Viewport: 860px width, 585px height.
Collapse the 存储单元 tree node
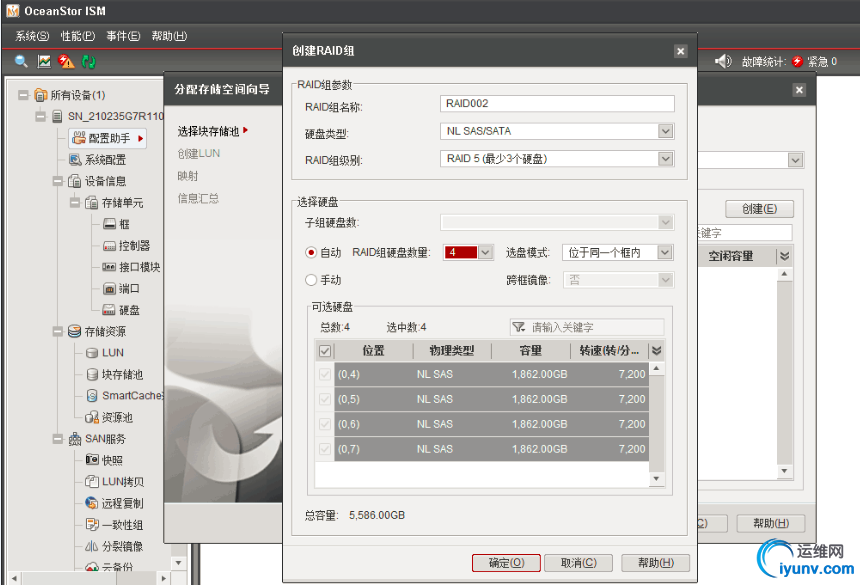[75, 203]
